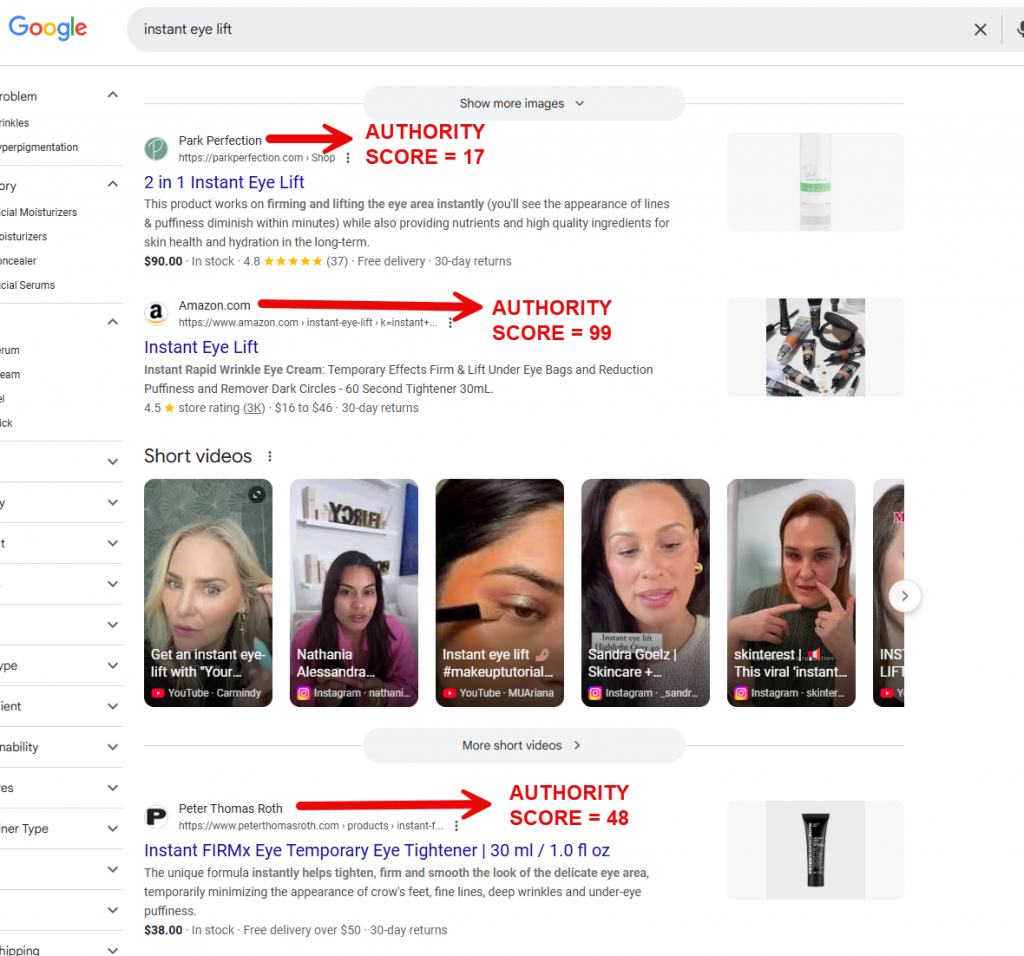The image size is (1024, 956).
Task: Select the 'yperpigmentation' filter
Action: [39, 148]
